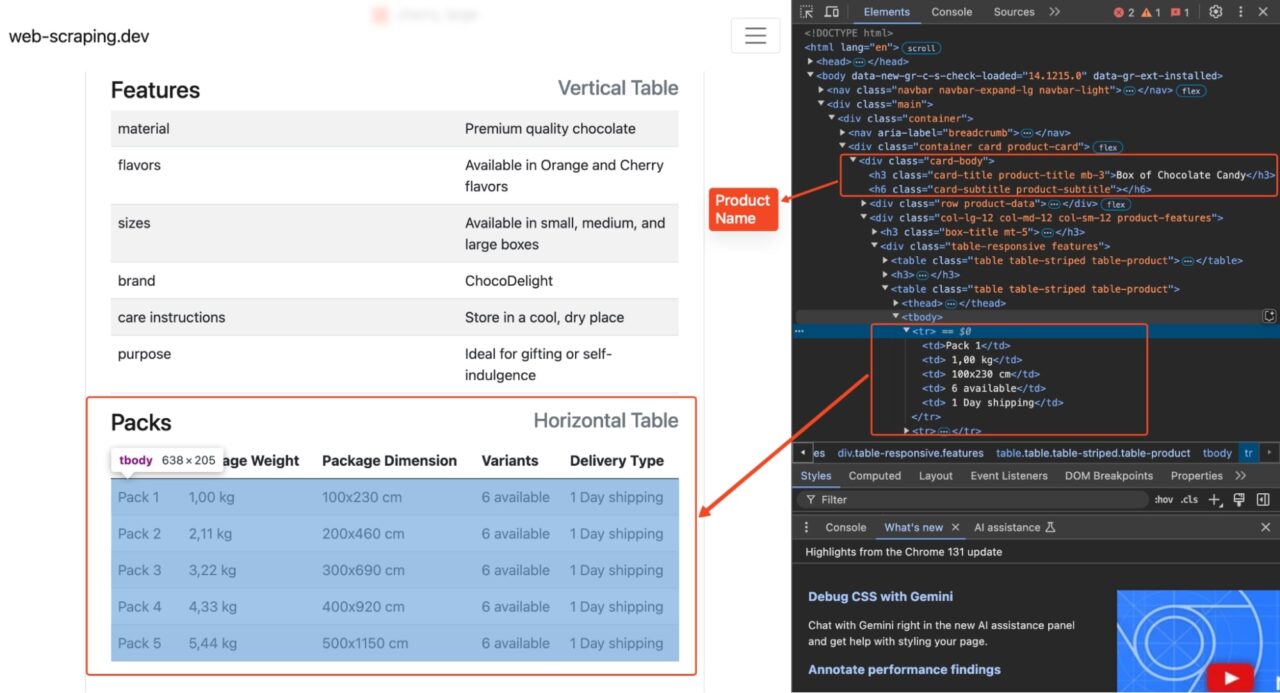Click the funnel icon in Styles filter
Screen dimensions: 1280x693
click(x=810, y=499)
